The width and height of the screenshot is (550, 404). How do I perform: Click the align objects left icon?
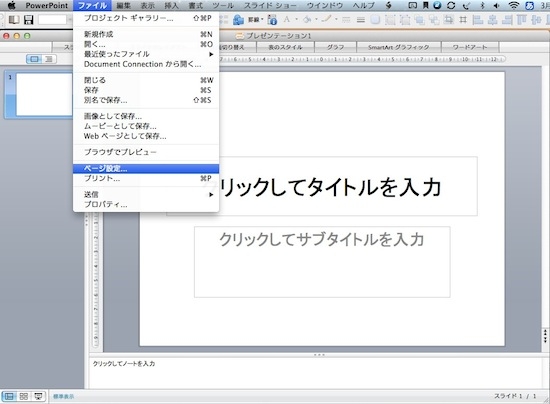pyautogui.click(x=478, y=20)
